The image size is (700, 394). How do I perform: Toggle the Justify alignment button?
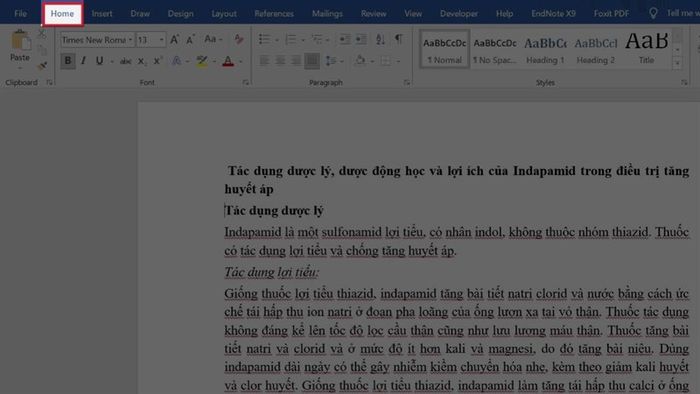point(312,61)
